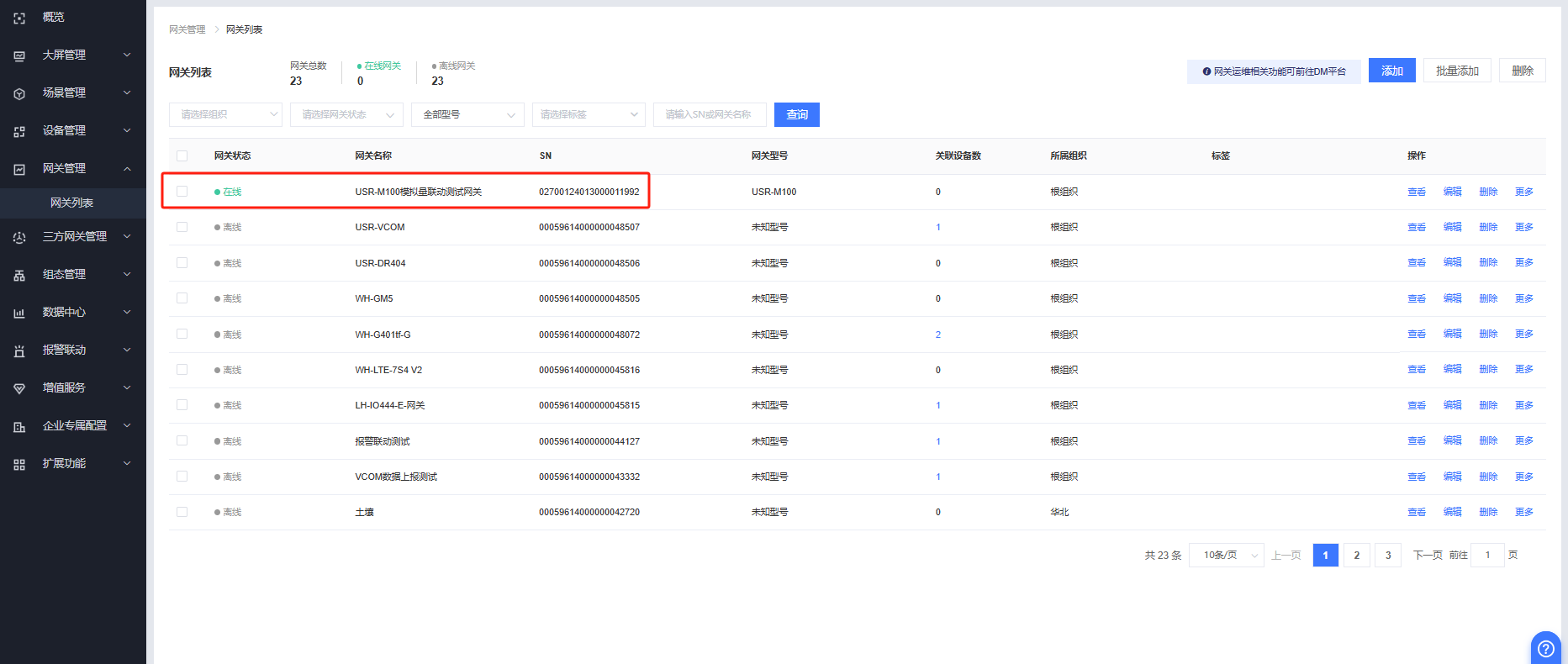The image size is (1568, 664).
Task: Click the 设备管理 sidebar icon
Action: click(x=19, y=131)
